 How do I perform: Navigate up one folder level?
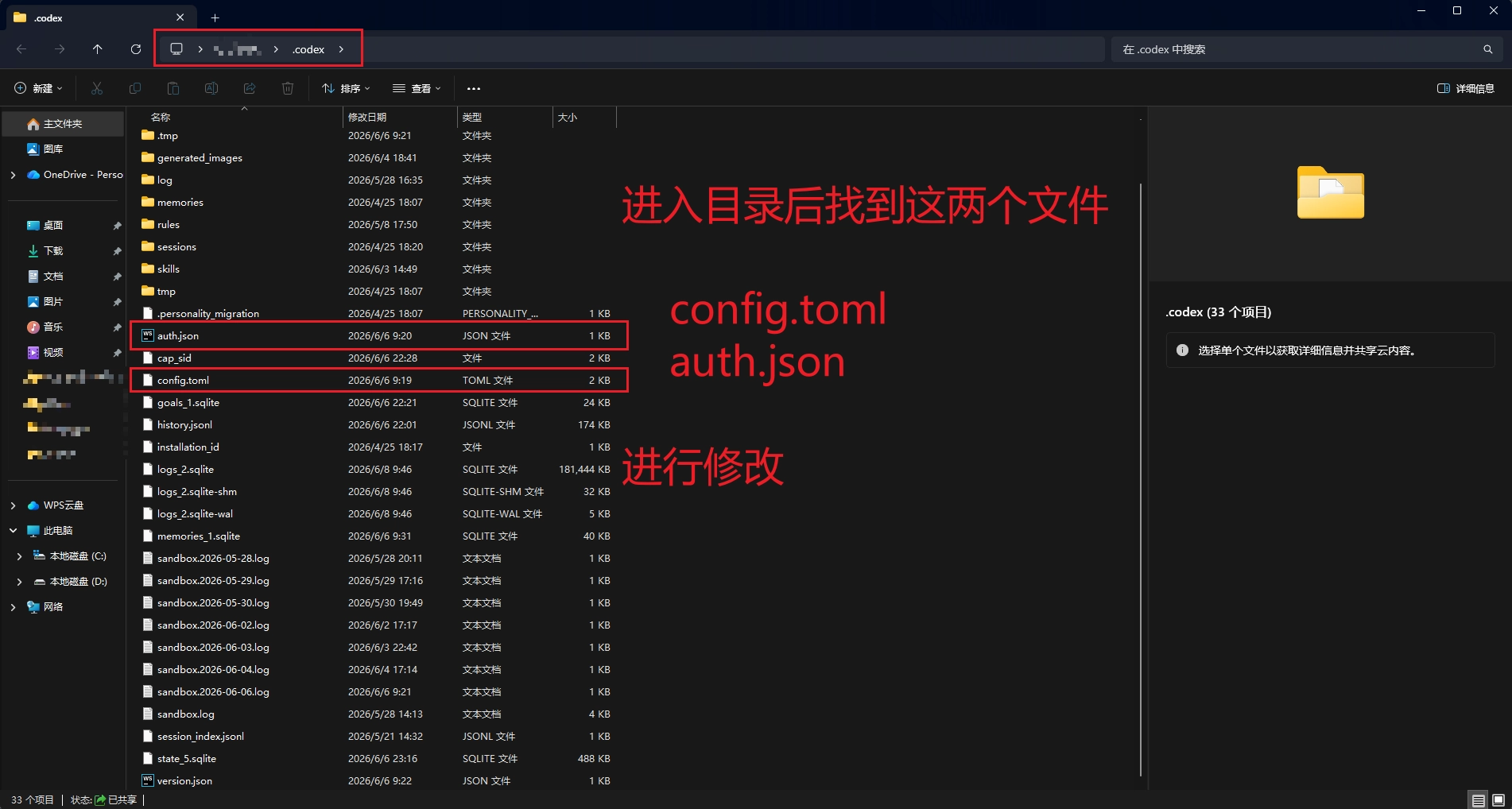98,49
